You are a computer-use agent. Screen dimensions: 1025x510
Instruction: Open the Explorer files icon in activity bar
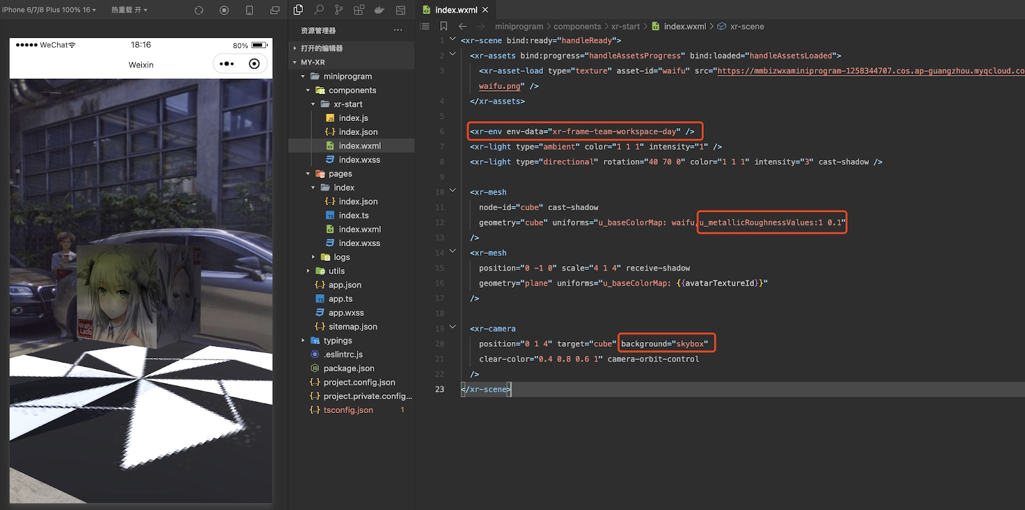298,10
